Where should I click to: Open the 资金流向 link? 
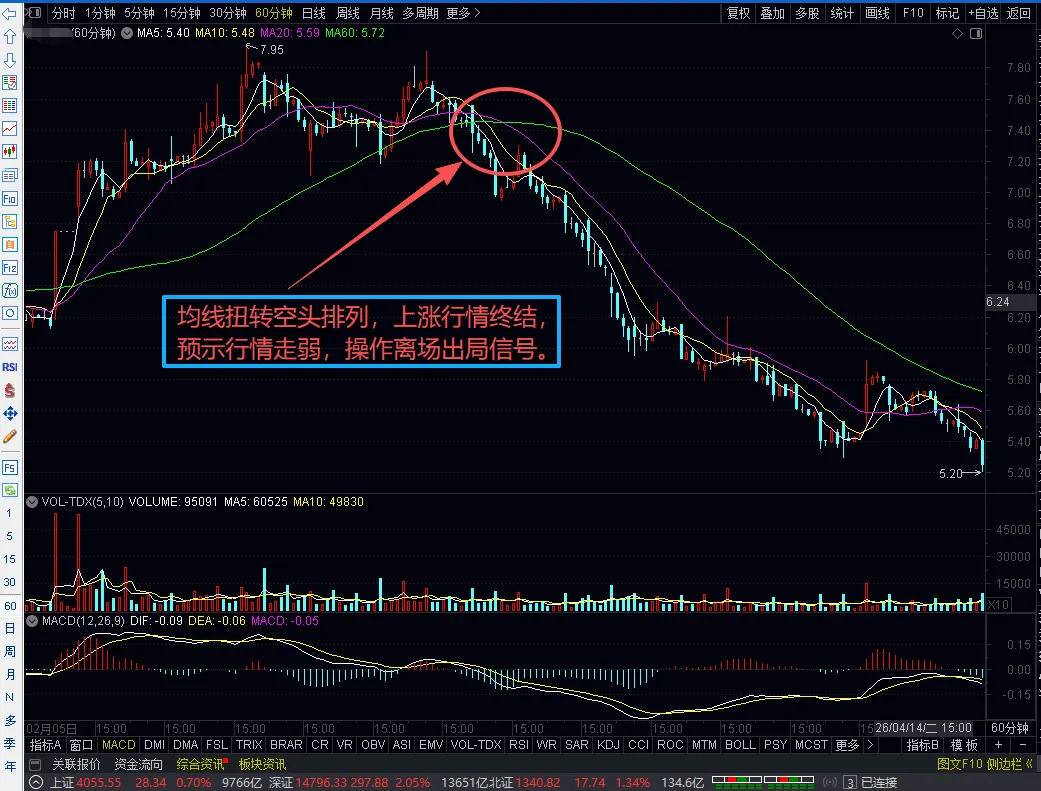(x=138, y=764)
